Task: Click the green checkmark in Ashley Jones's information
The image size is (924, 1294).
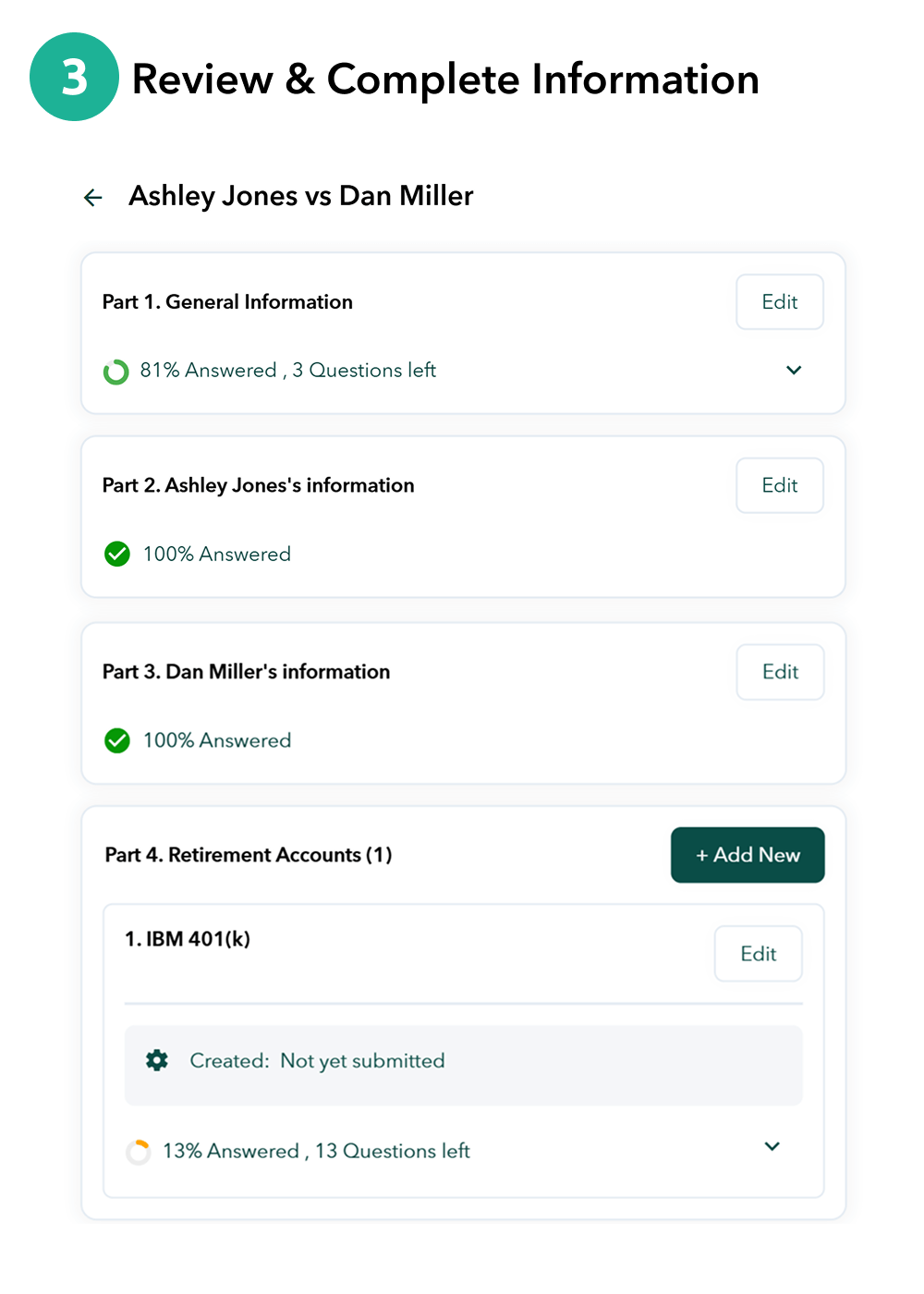Action: (x=117, y=554)
